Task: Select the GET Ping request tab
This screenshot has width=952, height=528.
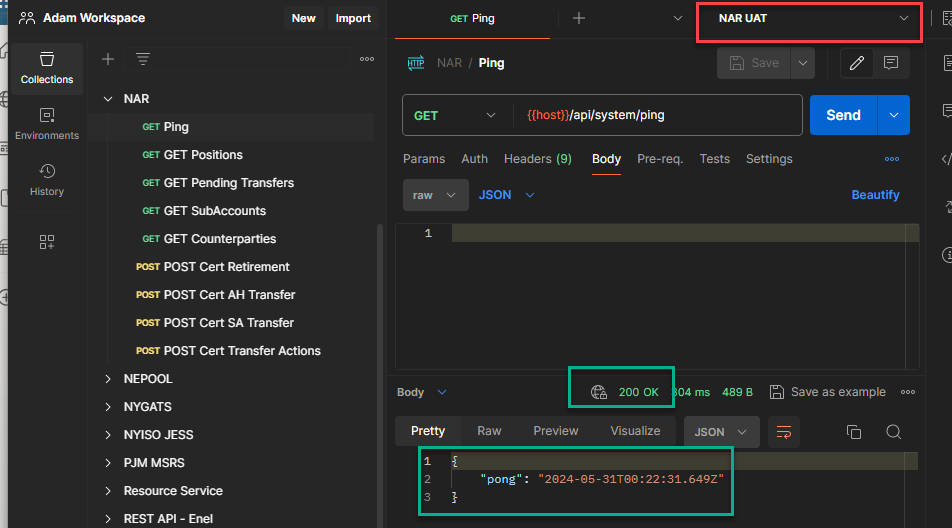Action: click(472, 19)
